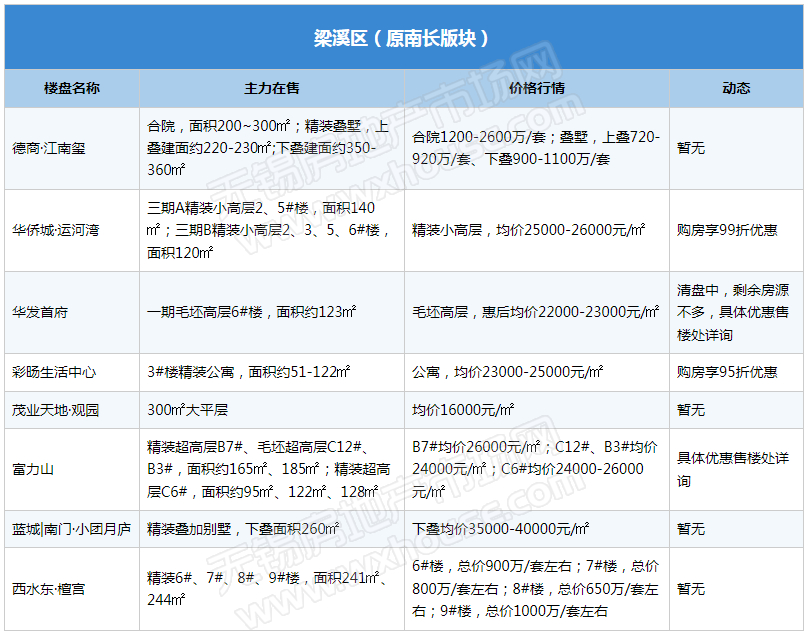Select the 300㎡大平层 listing cell

188,410
